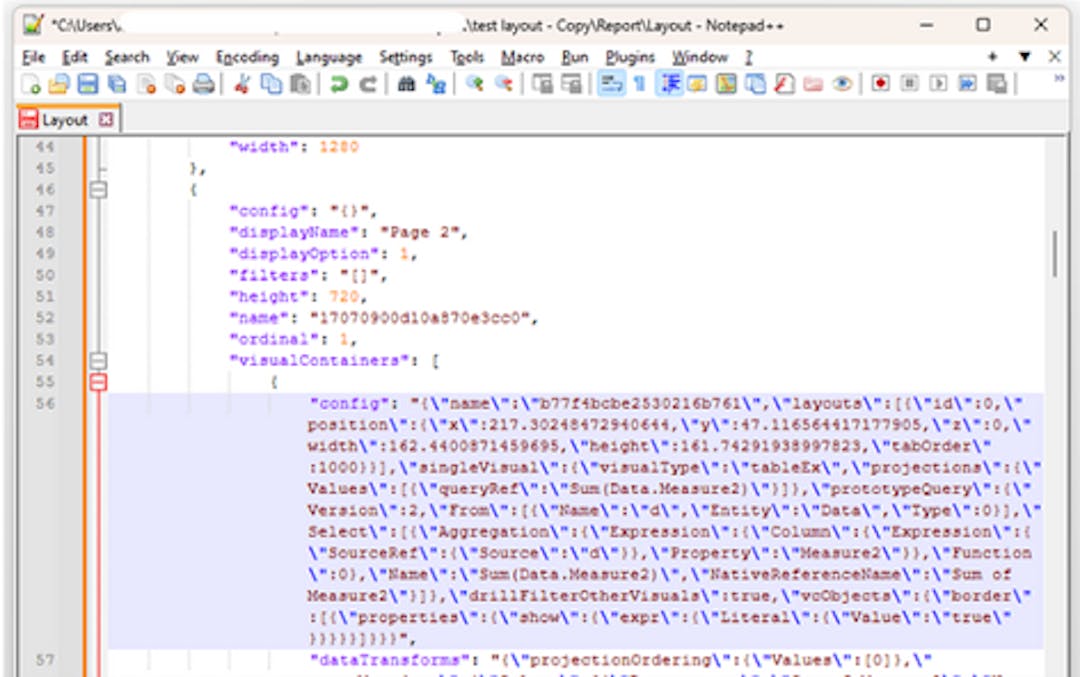This screenshot has width=1080, height=677.
Task: Open the document list dropdown triangle in menu bar
Action: [x=1025, y=56]
